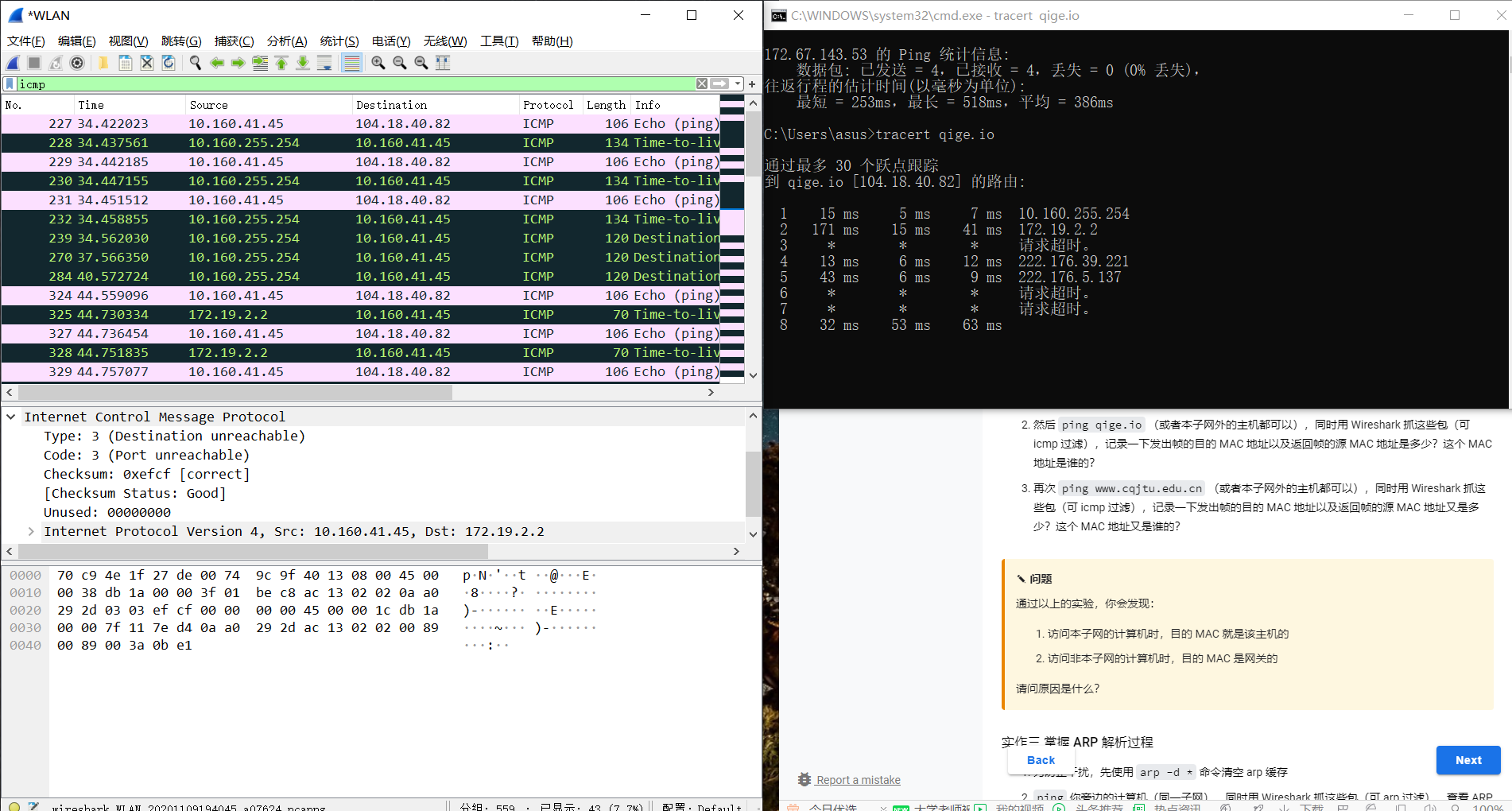This screenshot has width=1512, height=811.
Task: Click the icmp display filter field
Action: coord(355,83)
